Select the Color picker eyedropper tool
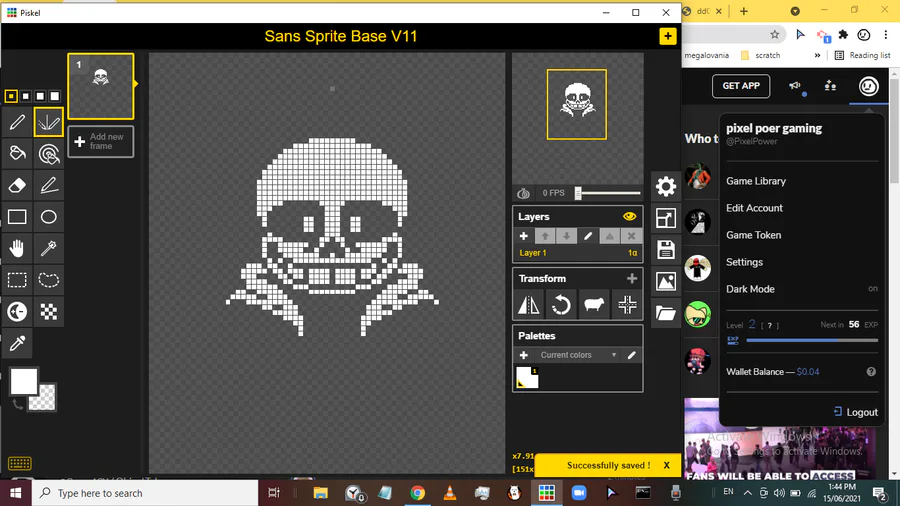900x506 pixels. pyautogui.click(x=17, y=343)
